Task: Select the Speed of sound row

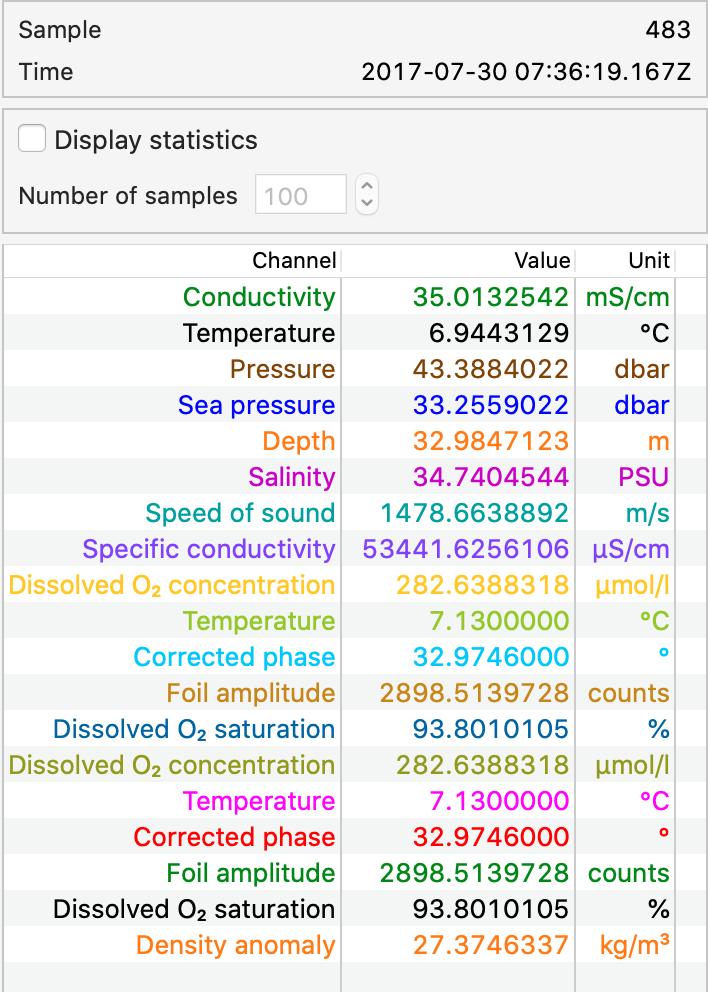Action: 240,513
